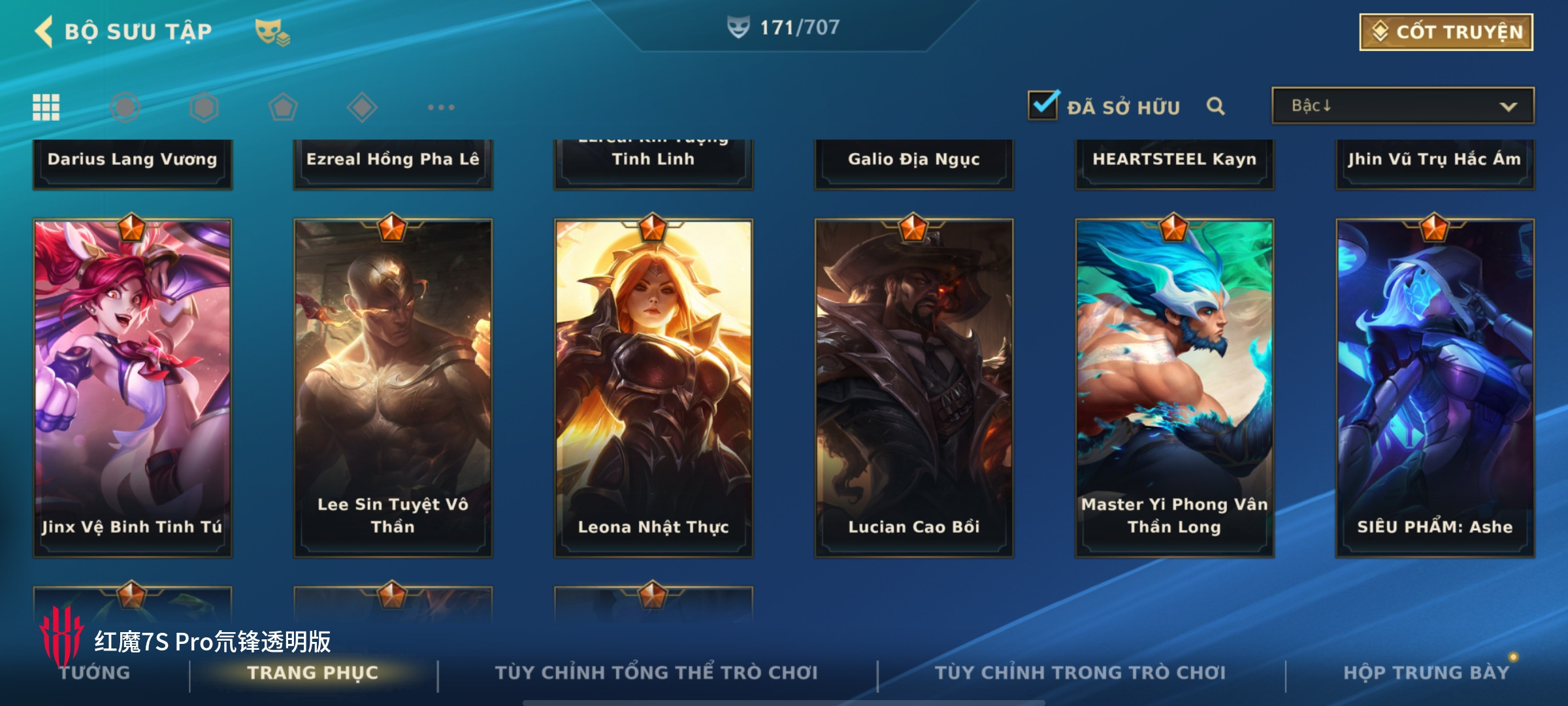This screenshot has width=1568, height=706.
Task: Filter skins by the pentagon rarity icon
Action: click(283, 107)
